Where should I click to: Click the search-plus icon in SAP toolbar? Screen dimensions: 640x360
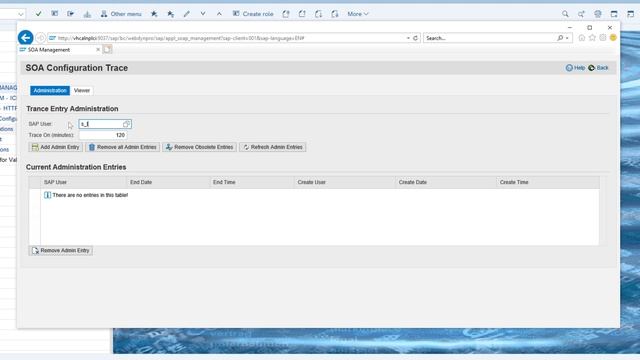(x=581, y=14)
